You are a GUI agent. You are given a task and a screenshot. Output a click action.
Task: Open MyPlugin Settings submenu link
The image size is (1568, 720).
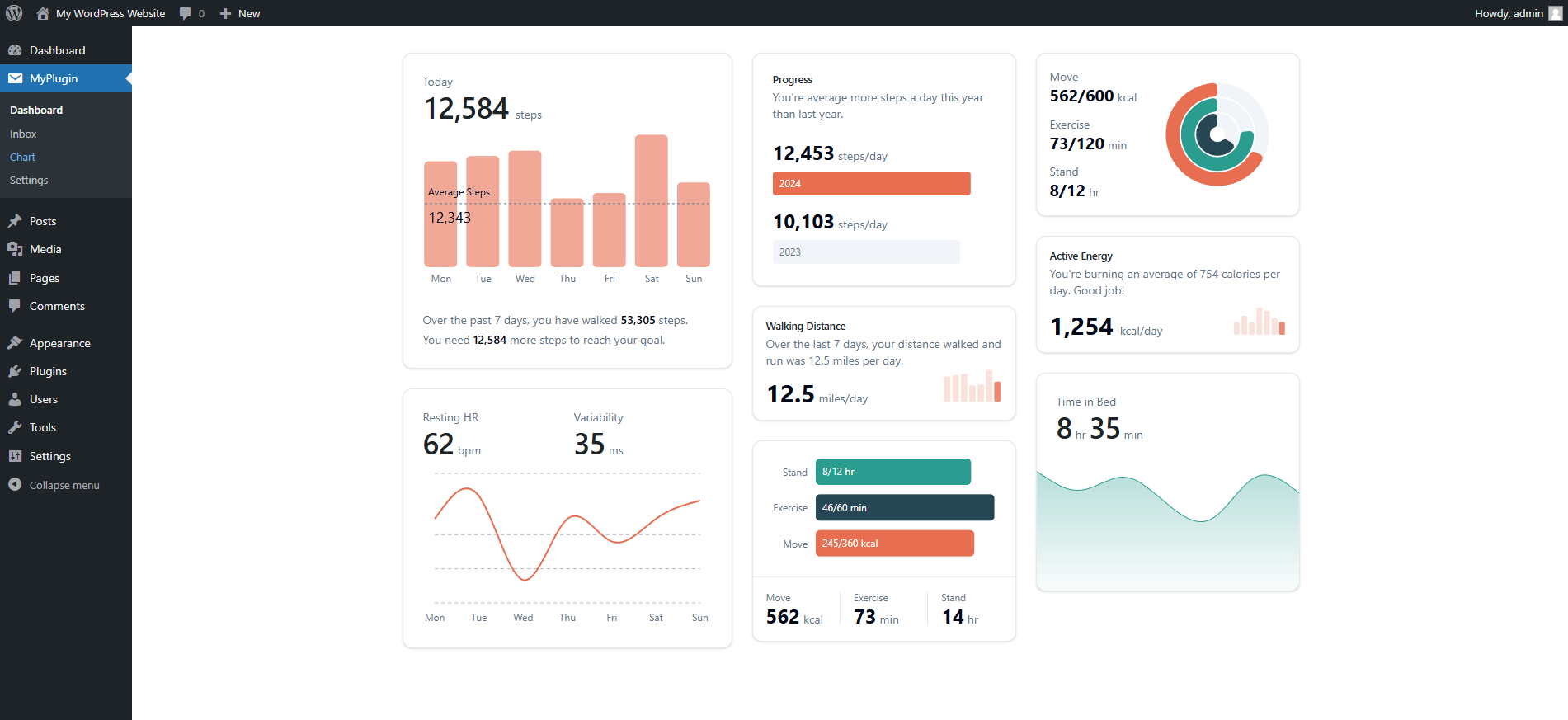coord(29,180)
